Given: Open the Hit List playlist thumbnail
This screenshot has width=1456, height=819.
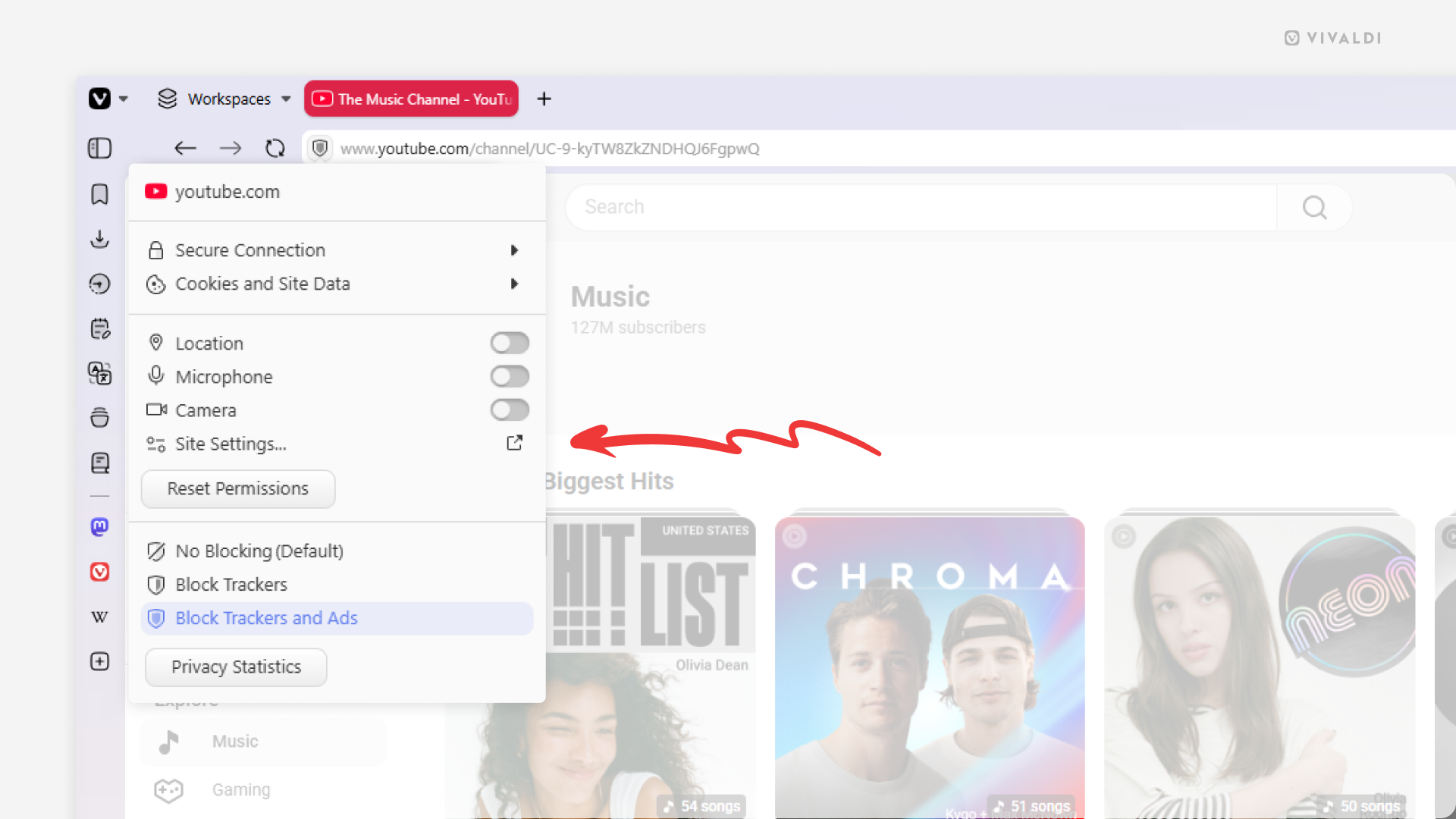Looking at the screenshot, I should tap(651, 667).
